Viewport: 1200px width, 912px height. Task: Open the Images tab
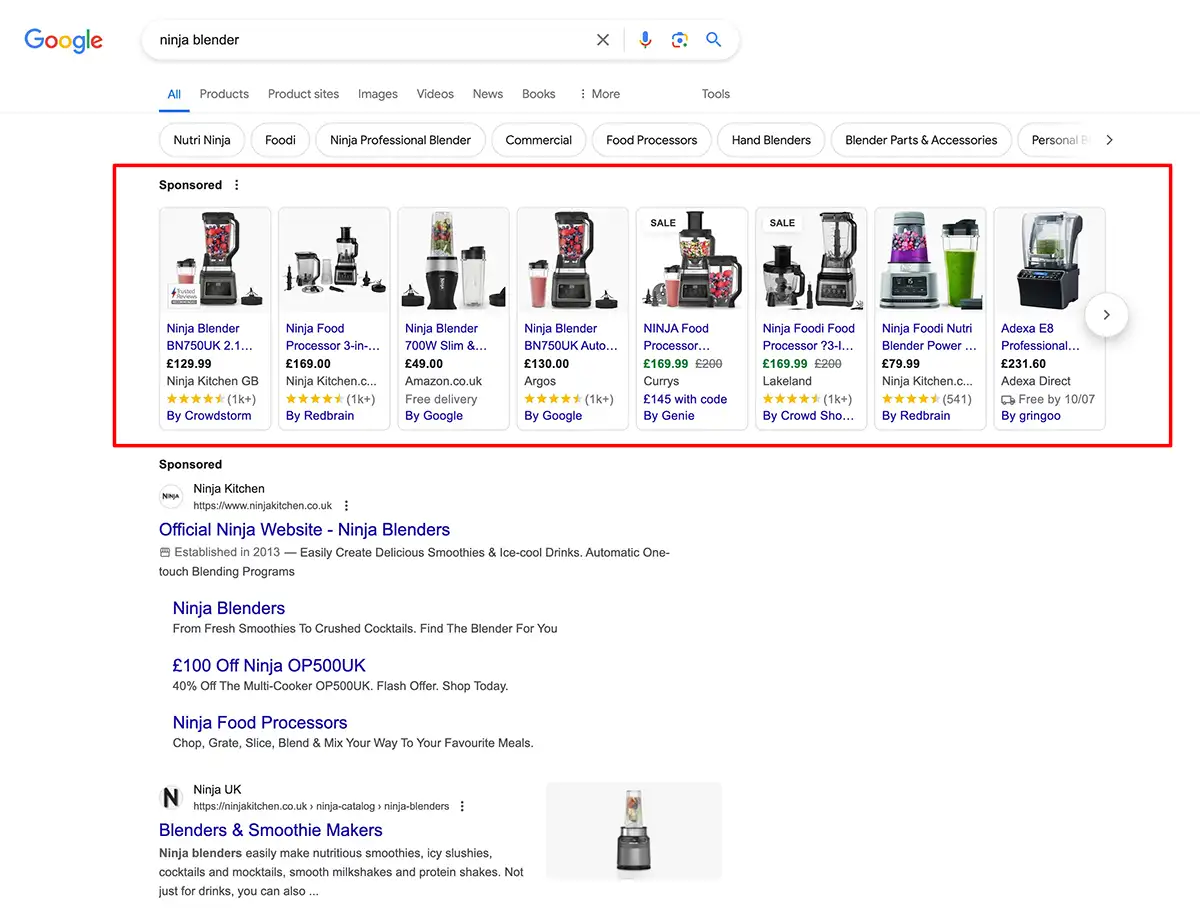378,94
